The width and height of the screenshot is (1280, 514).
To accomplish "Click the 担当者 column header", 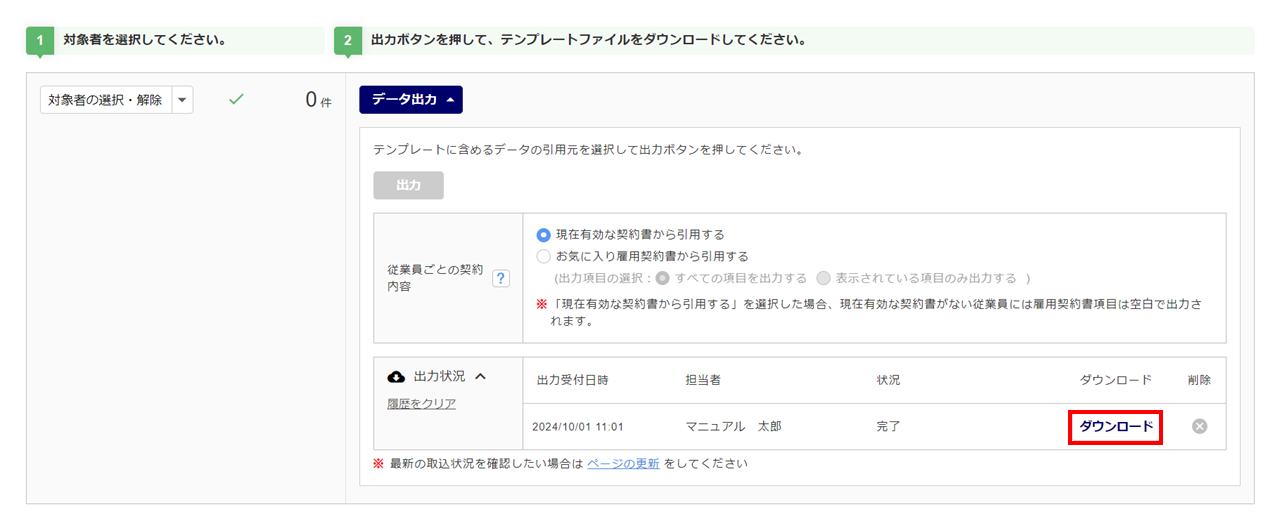I will pyautogui.click(x=703, y=380).
